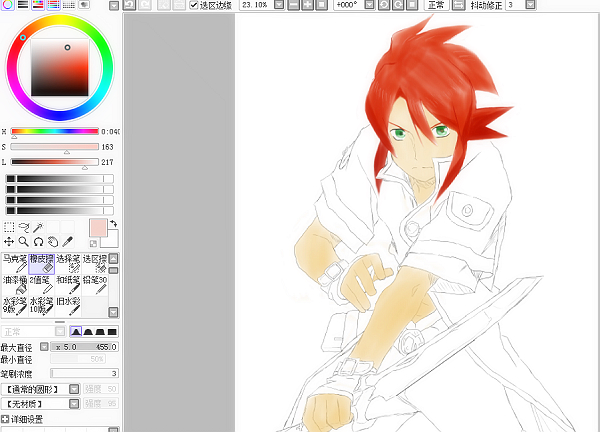Toggle the color mixer panel icon

point(53,5)
